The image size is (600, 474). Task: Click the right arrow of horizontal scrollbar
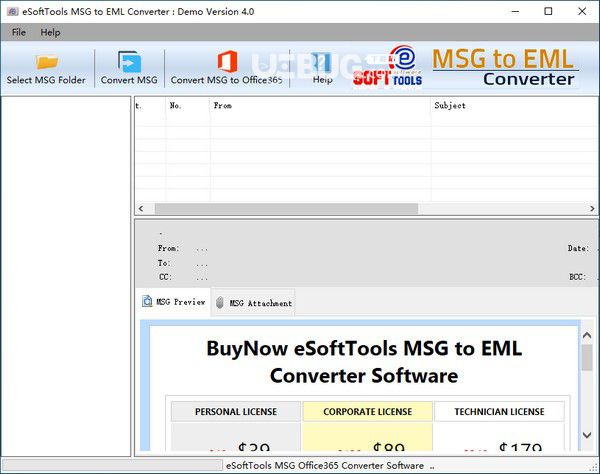point(592,208)
